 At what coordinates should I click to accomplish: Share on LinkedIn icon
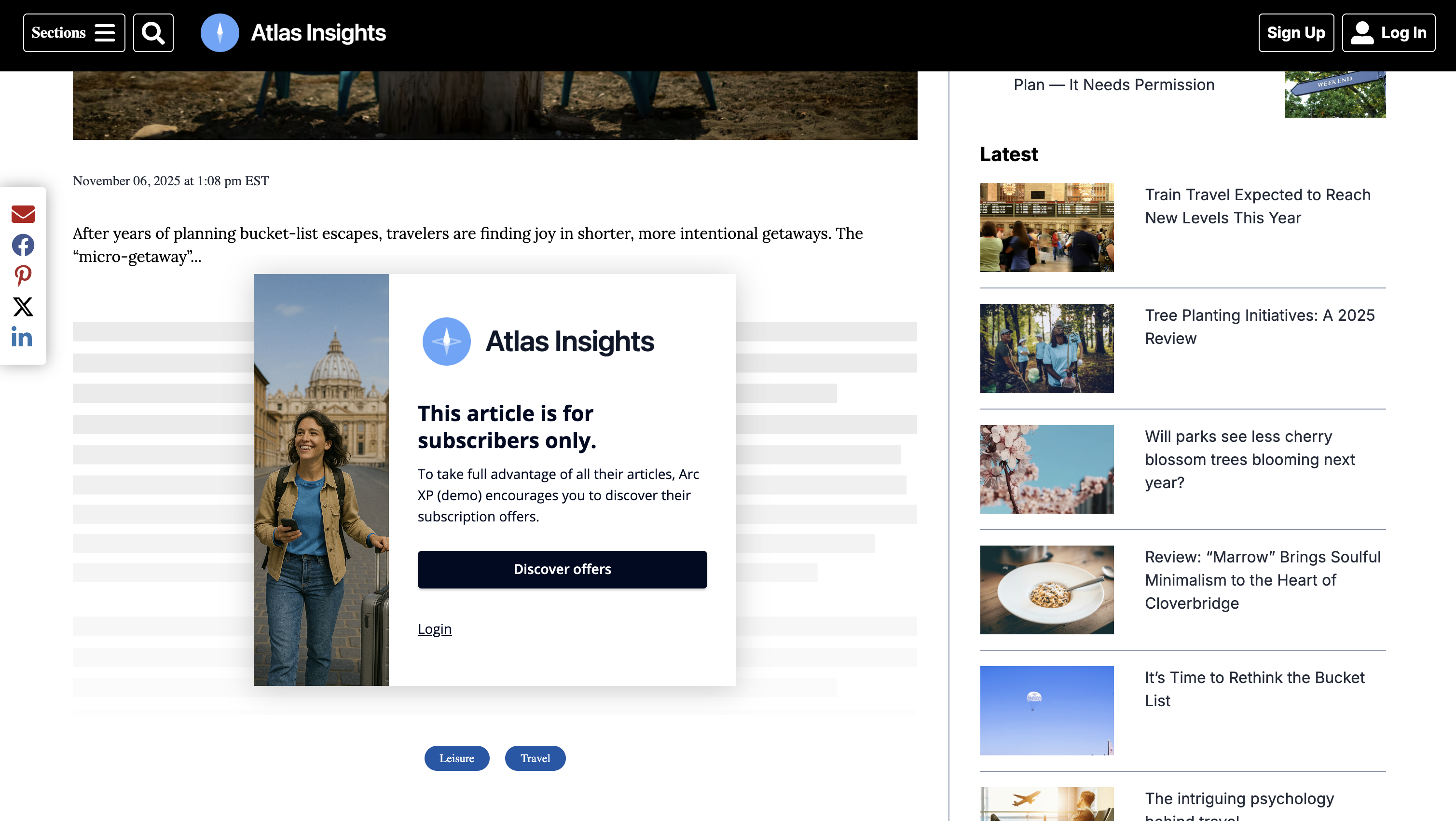22,337
